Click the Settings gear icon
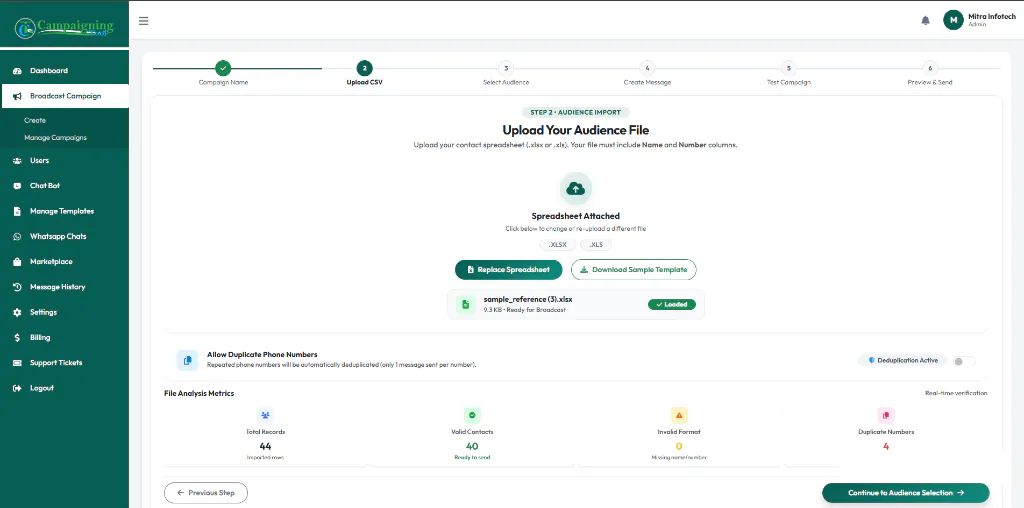The width and height of the screenshot is (1024, 508). tap(18, 313)
